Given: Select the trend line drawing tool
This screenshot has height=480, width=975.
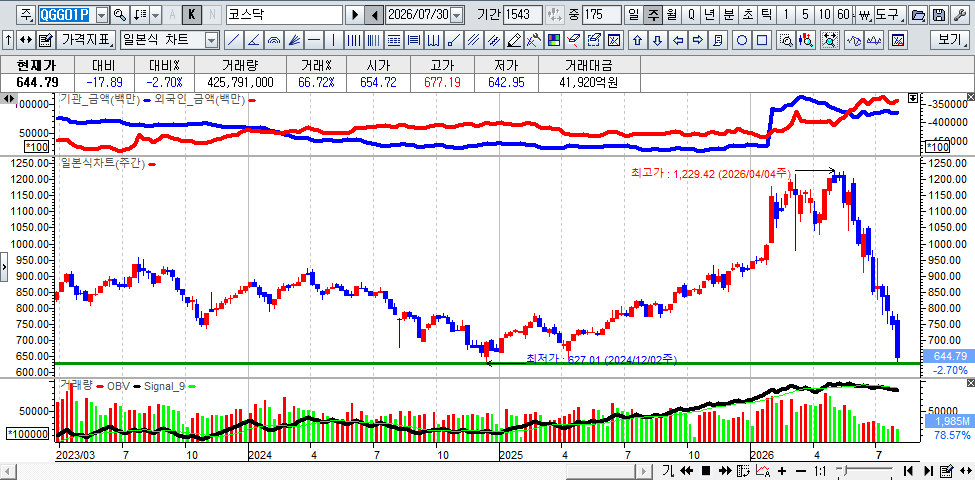Looking at the screenshot, I should click(x=234, y=40).
